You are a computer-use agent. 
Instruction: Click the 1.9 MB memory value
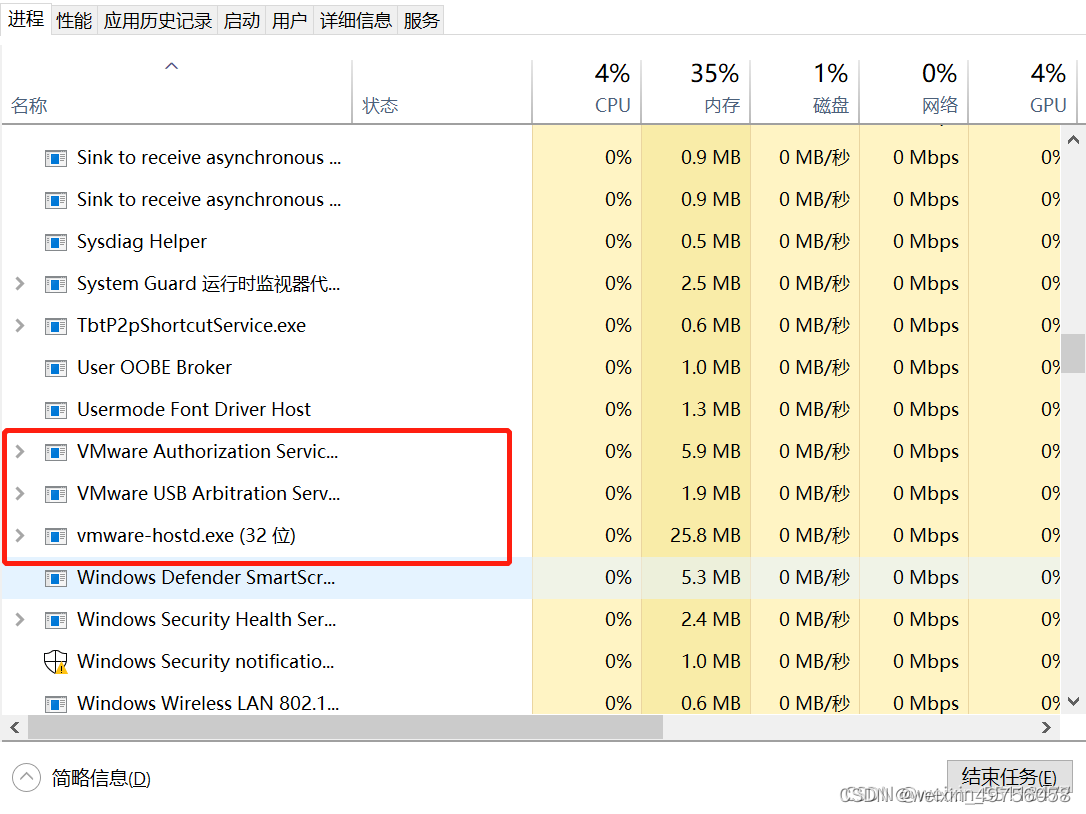(711, 493)
